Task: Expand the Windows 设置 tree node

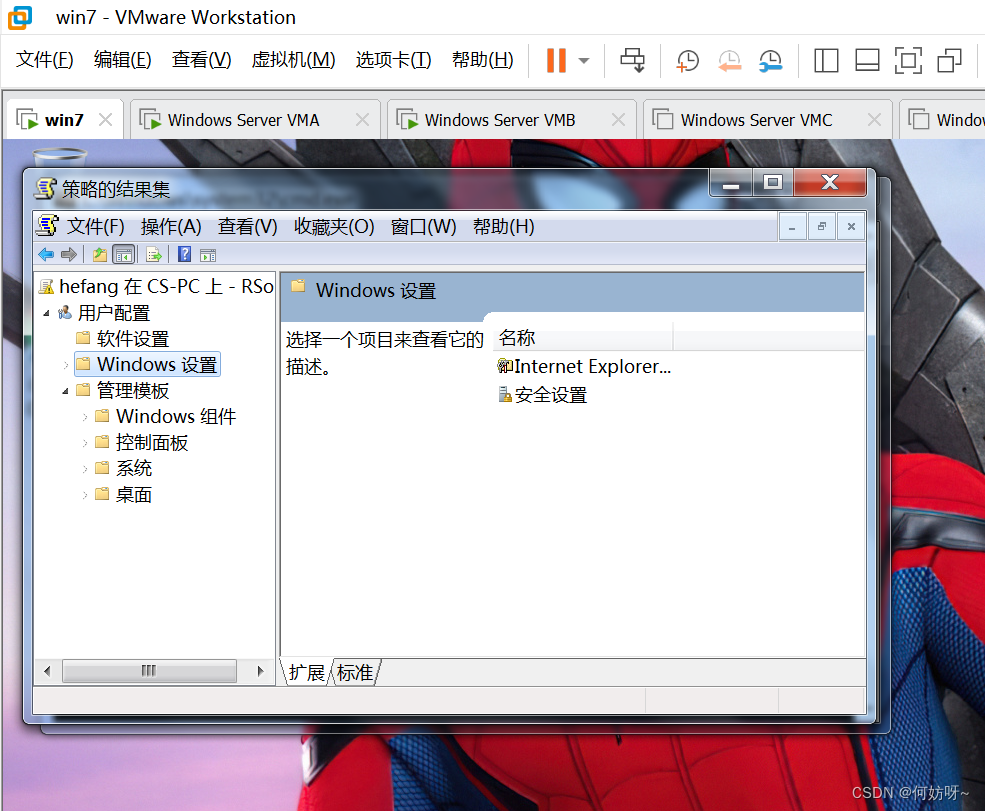Action: [66, 364]
